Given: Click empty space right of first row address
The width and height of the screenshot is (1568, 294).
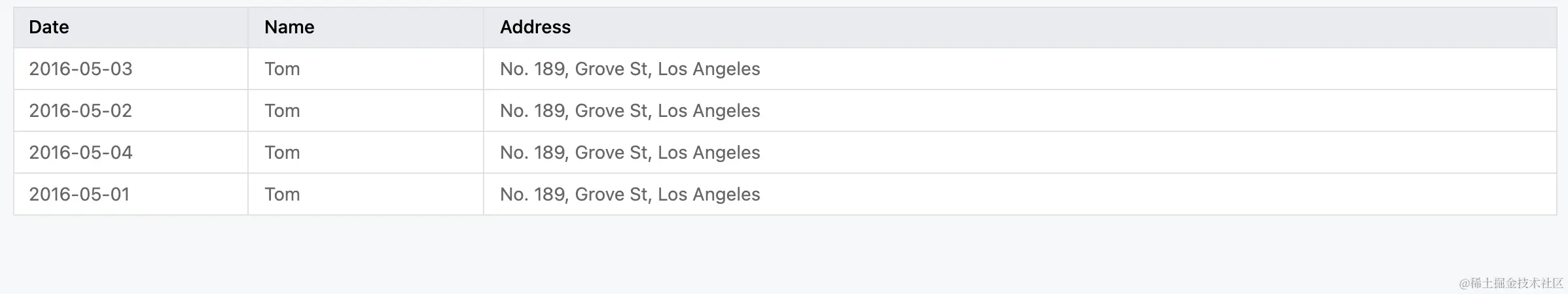Looking at the screenshot, I should click(x=1158, y=69).
